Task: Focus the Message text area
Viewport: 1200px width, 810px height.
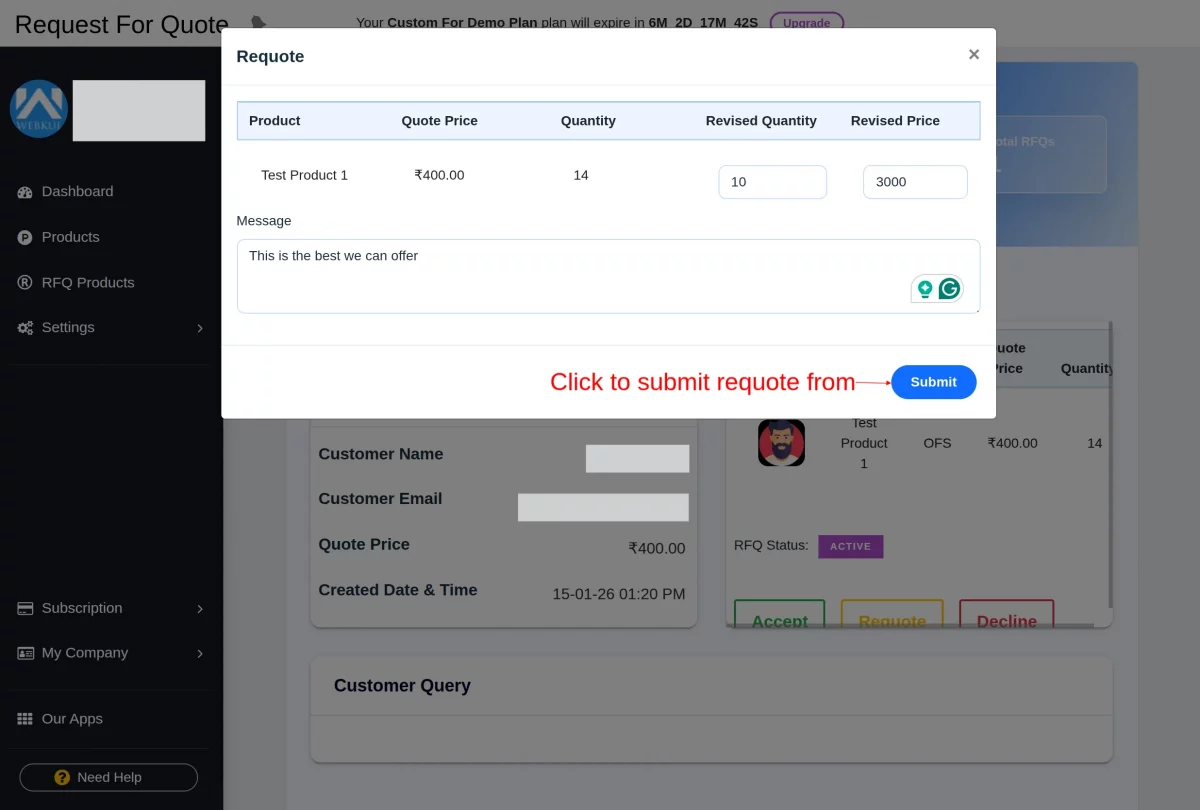Action: coord(608,276)
